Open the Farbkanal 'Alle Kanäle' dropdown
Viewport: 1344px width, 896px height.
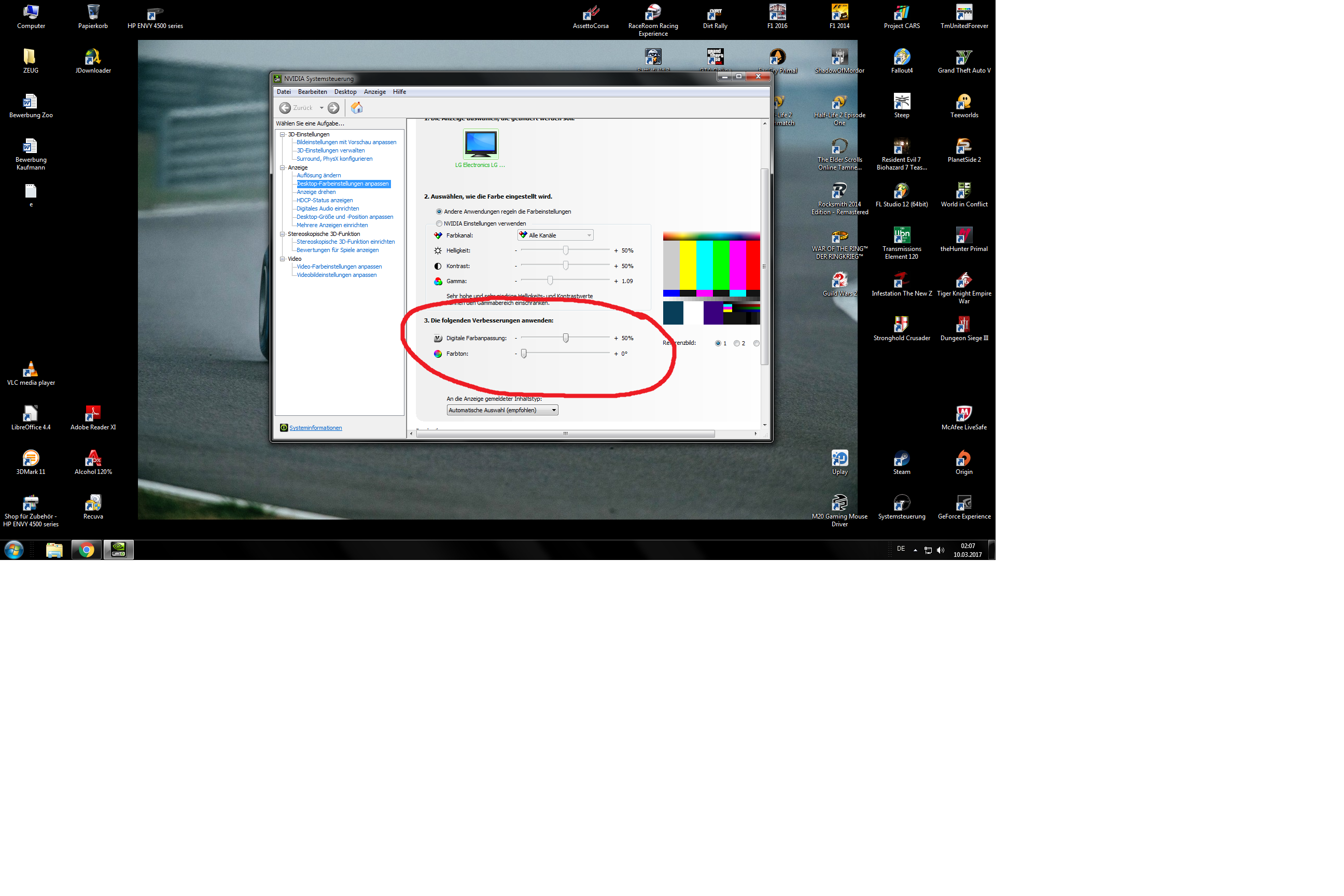[x=555, y=235]
